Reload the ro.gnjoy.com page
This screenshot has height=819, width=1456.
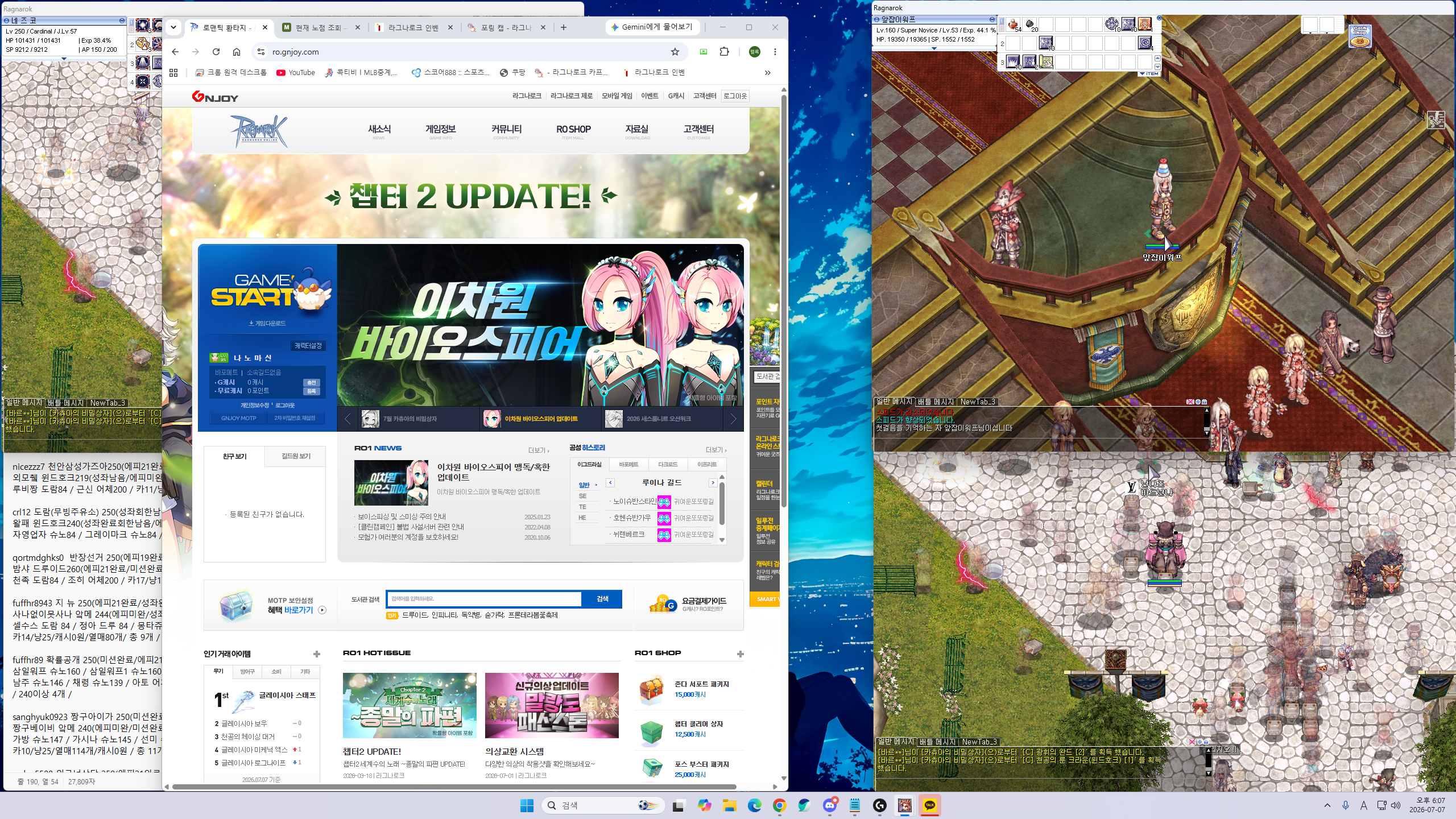coord(216,52)
